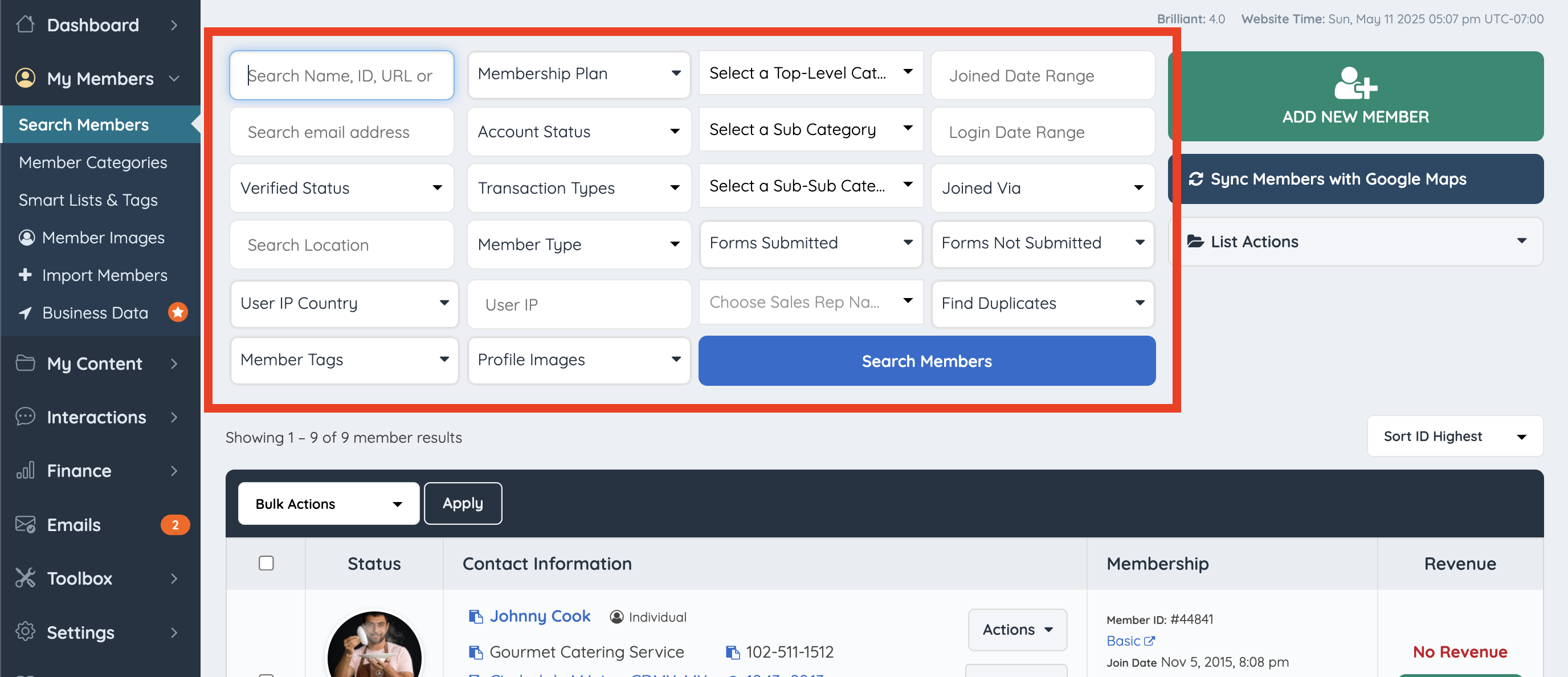
Task: Click the orange star badge on Business Data
Action: 178,312
